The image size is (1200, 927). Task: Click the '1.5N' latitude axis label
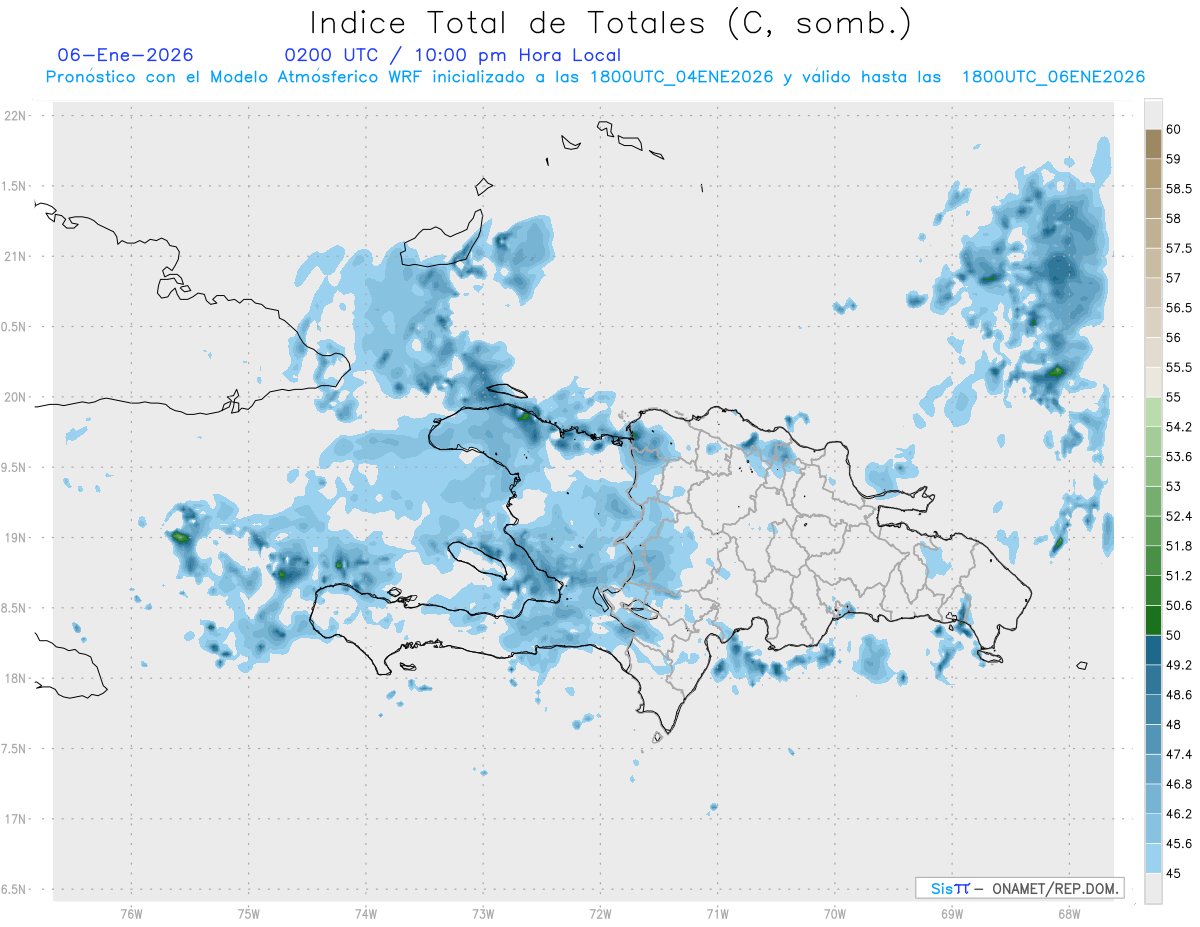pos(15,186)
